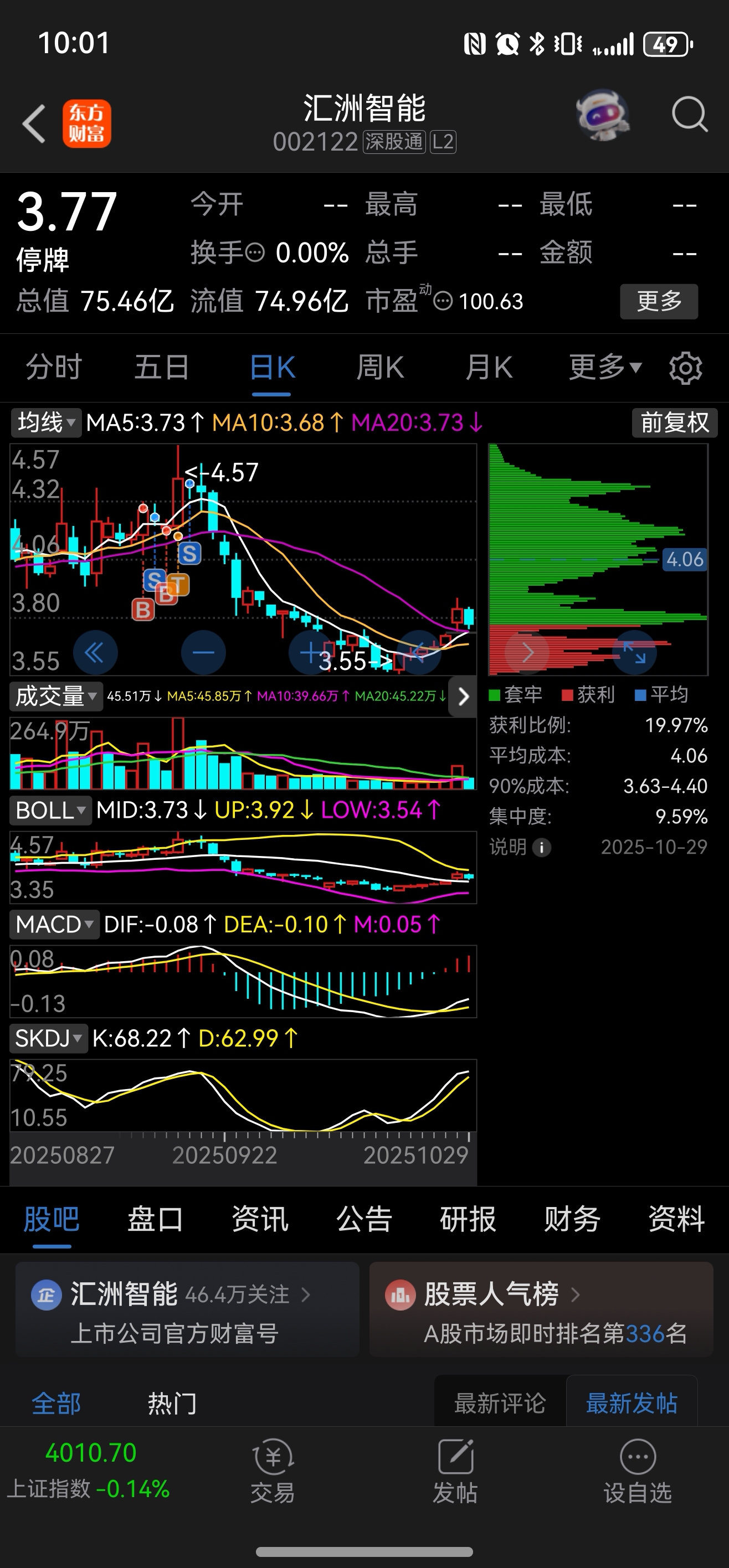This screenshot has height=1568, width=729.
Task: Tap the 平均 blue legend swatch
Action: coord(641,695)
